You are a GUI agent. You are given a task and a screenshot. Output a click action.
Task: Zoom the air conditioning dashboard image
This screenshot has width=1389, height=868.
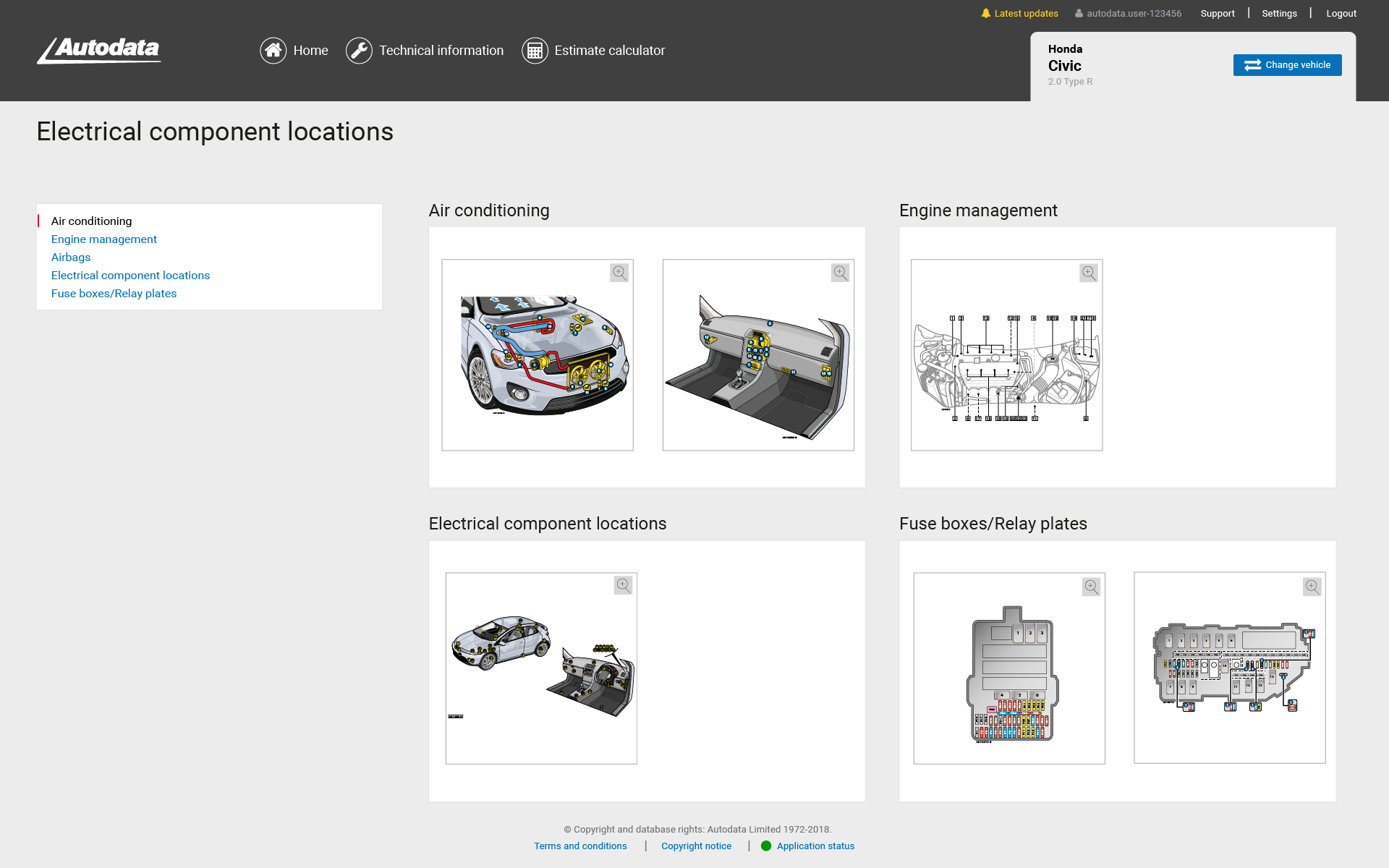[840, 273]
